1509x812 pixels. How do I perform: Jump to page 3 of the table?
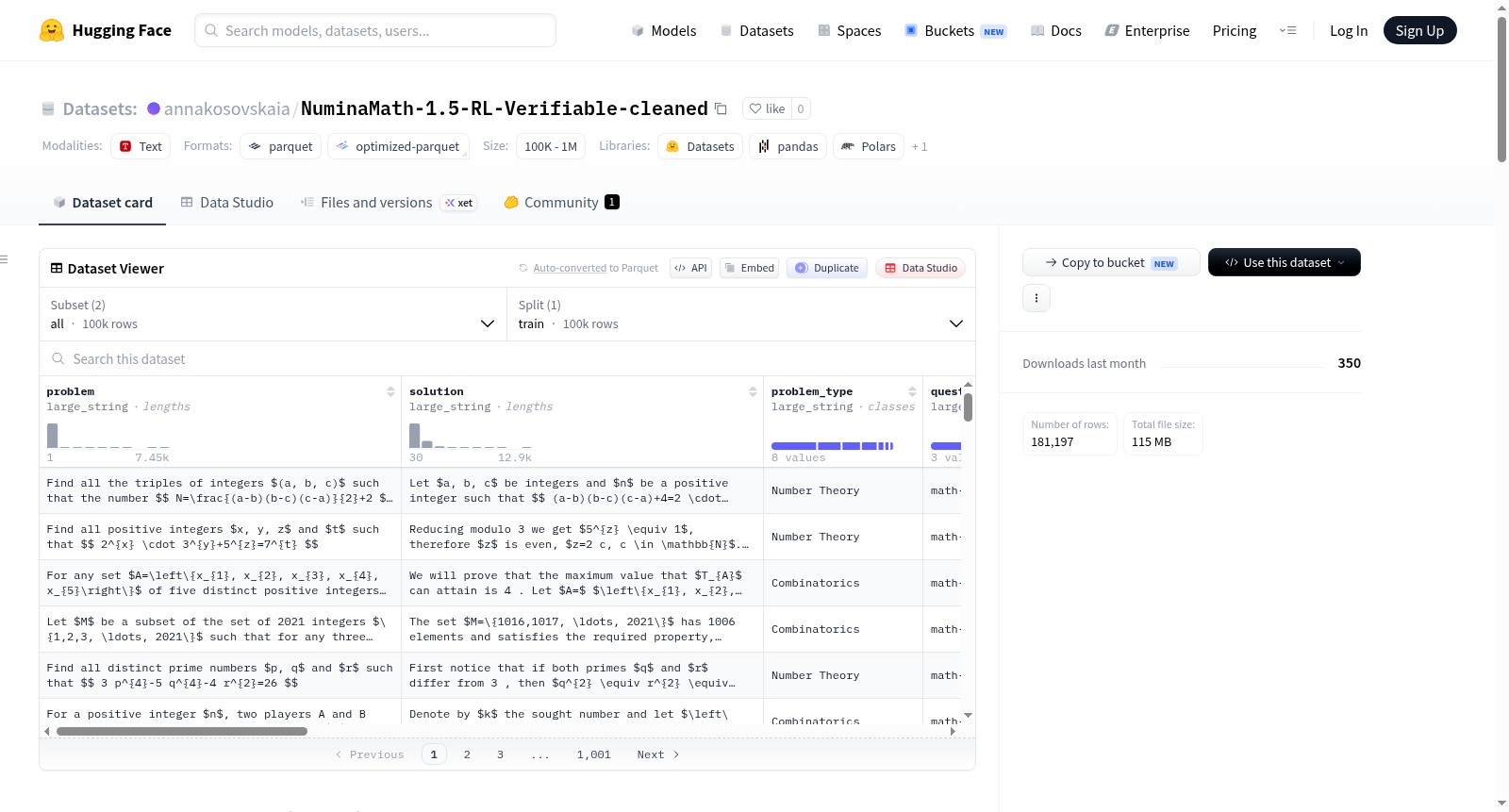pos(500,754)
